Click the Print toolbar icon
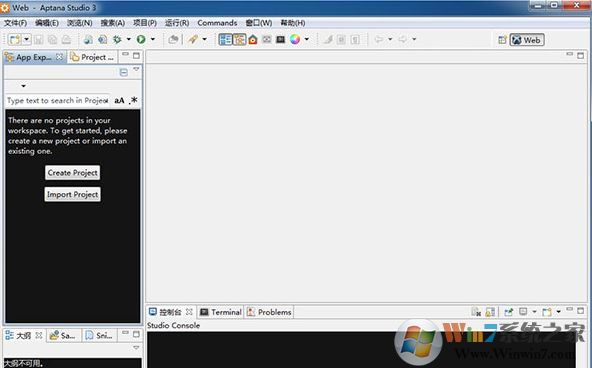Image resolution: width=592 pixels, height=368 pixels. pos(66,39)
